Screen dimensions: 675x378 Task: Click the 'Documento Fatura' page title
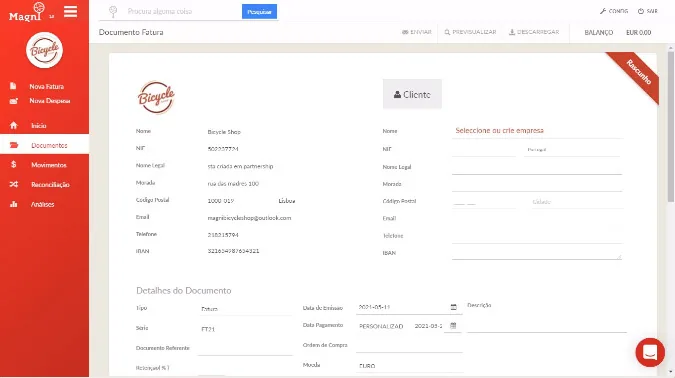click(x=131, y=32)
